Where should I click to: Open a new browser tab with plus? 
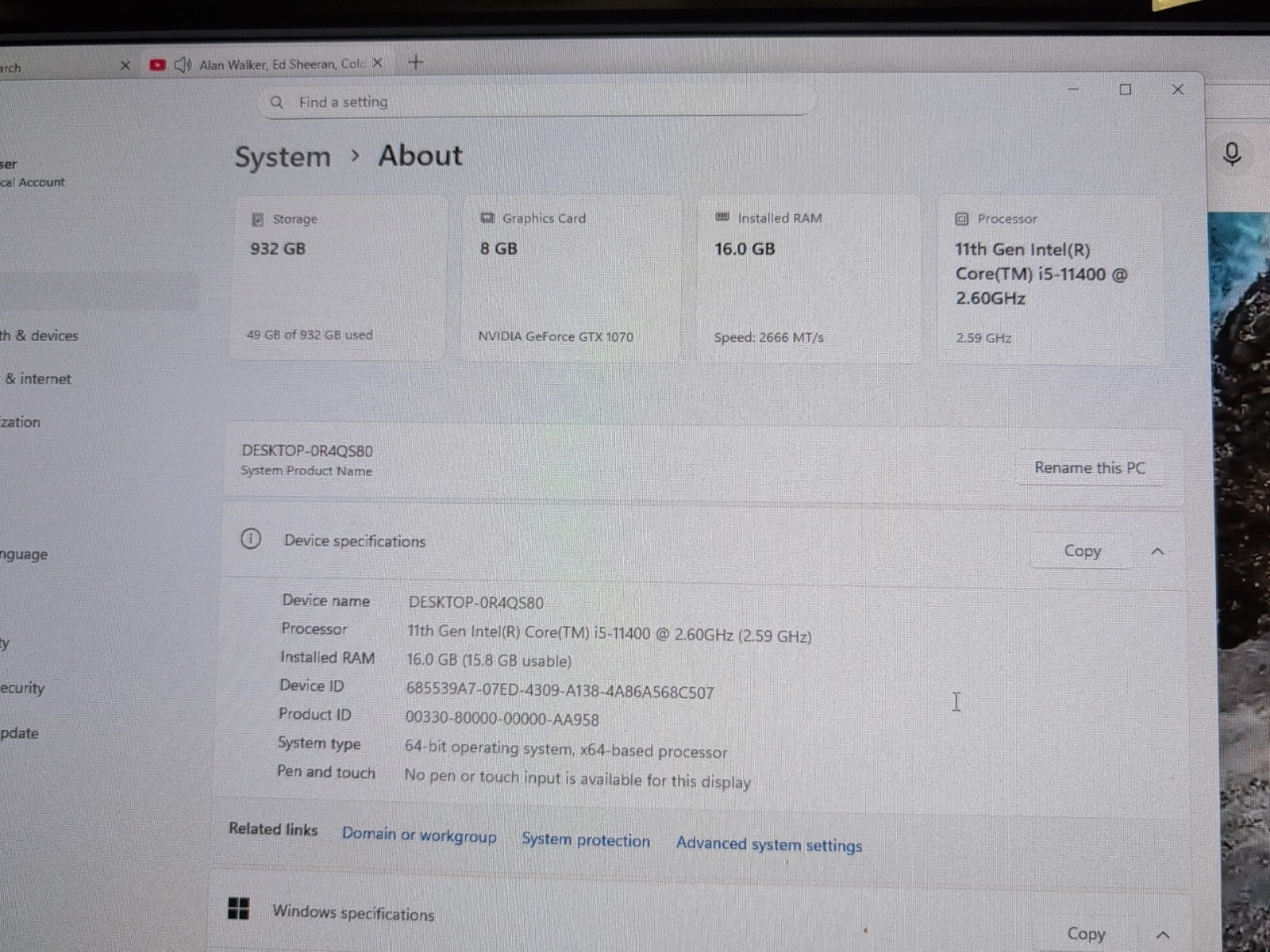(415, 62)
